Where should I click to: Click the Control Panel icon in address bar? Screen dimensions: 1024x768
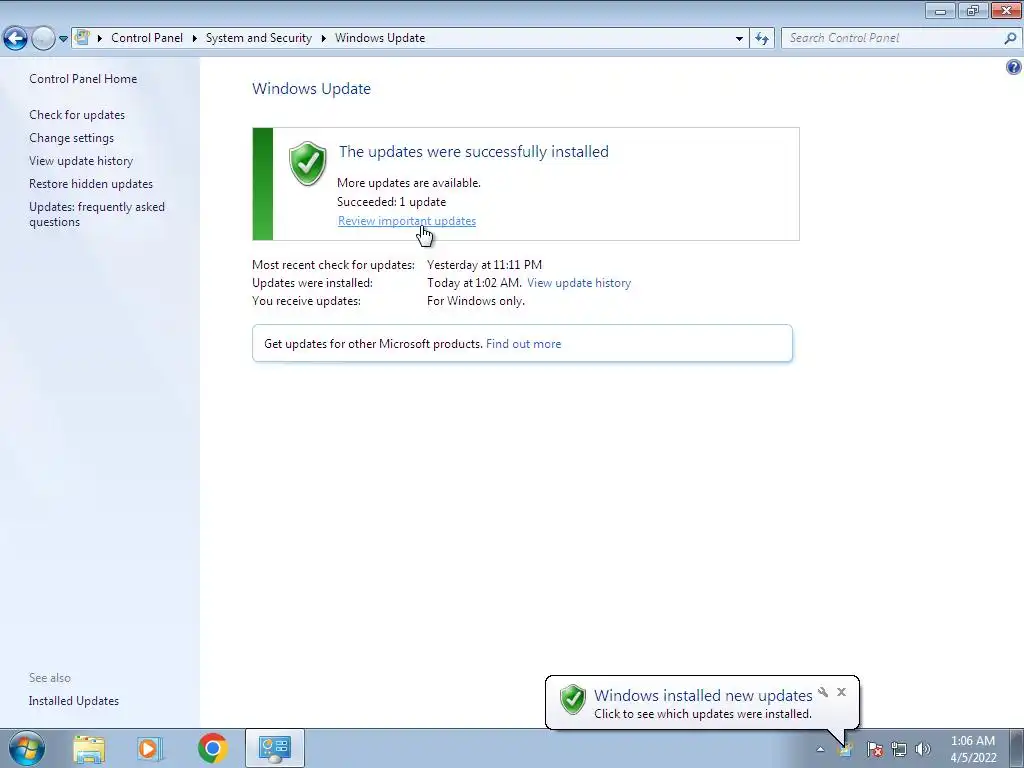(82, 38)
